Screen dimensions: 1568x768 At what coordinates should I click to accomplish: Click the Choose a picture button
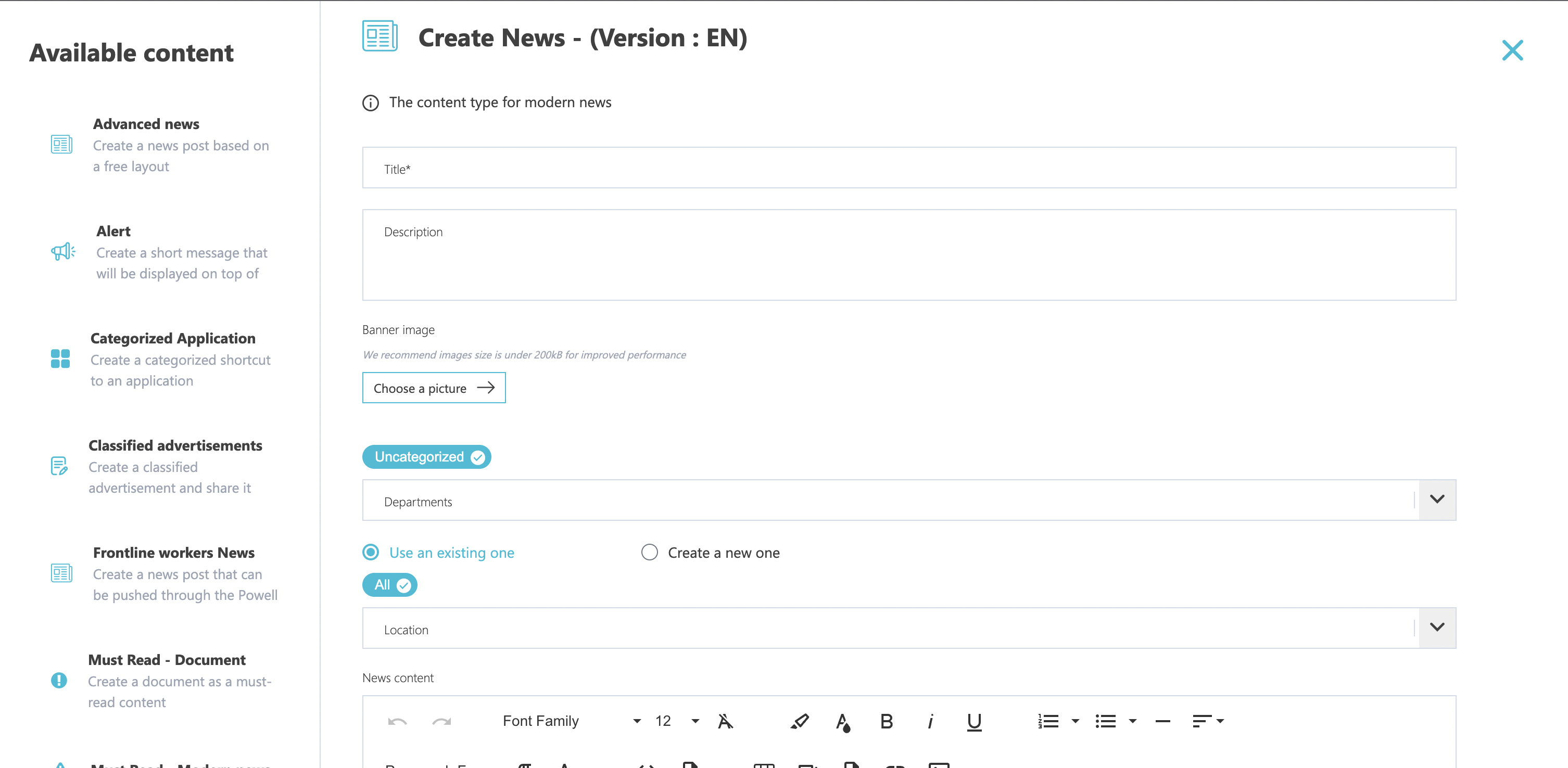[434, 388]
